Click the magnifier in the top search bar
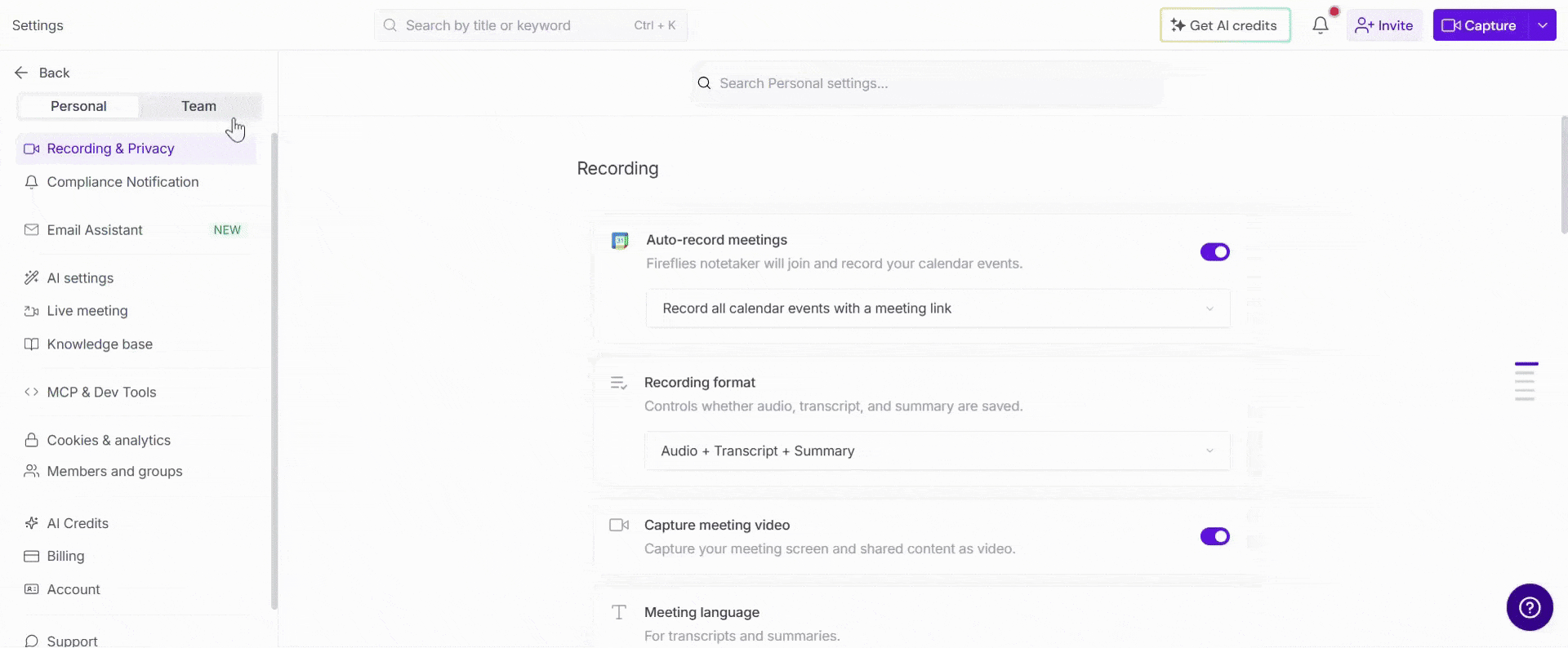The image size is (1568, 648). click(390, 25)
